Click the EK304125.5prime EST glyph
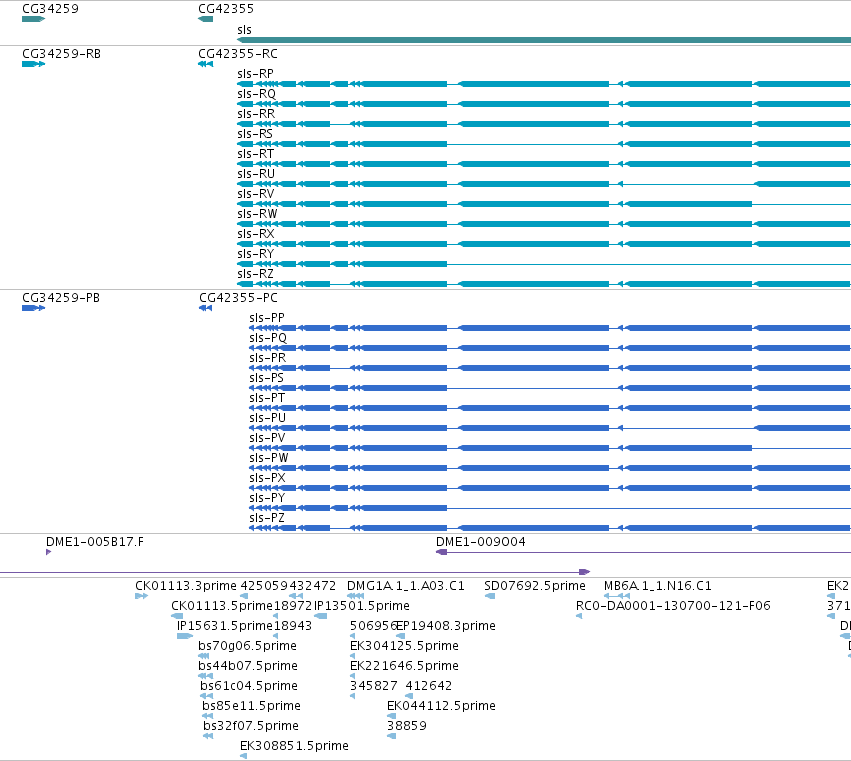Image resolution: width=851 pixels, height=761 pixels. pos(353,656)
